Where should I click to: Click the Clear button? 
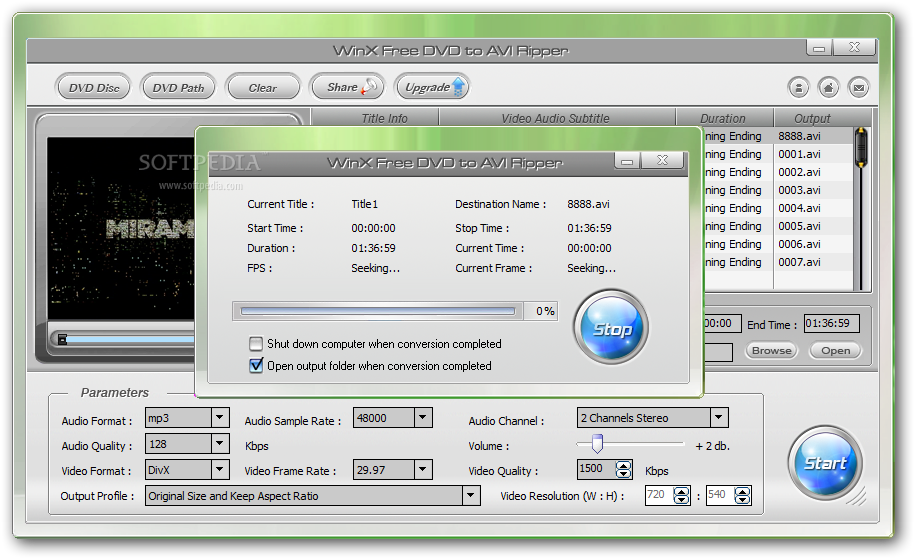coord(263,88)
